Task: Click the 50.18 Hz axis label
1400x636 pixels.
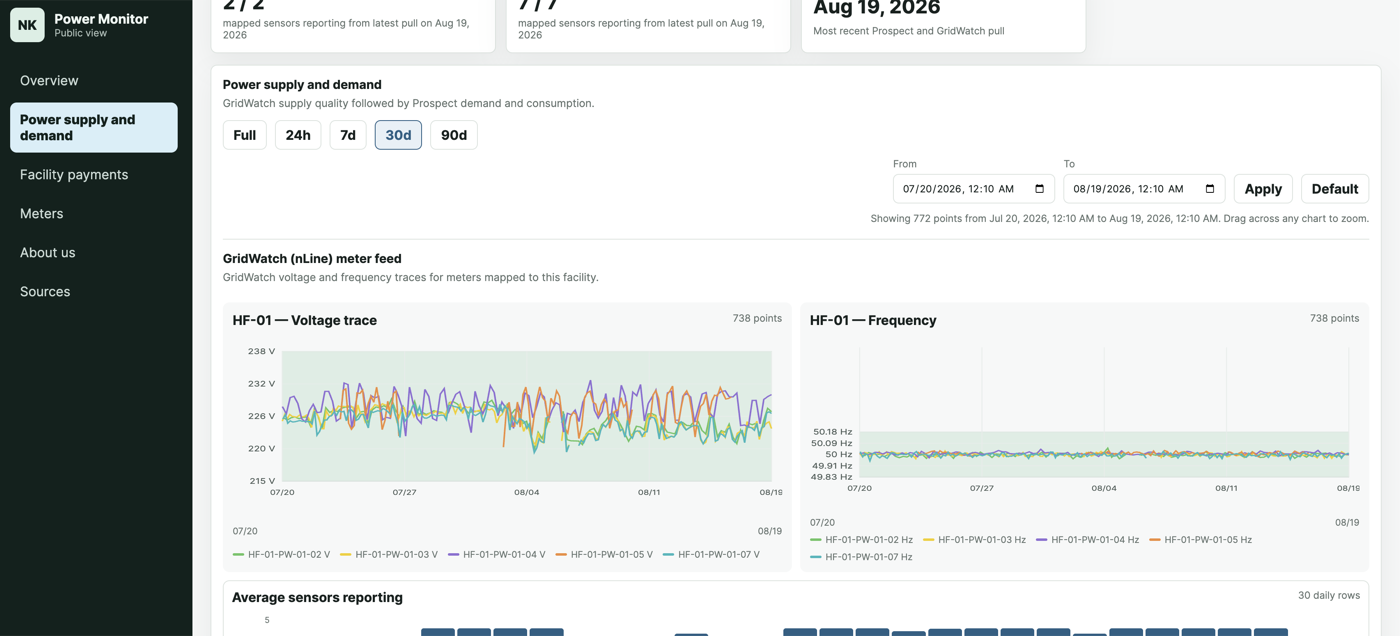Action: click(832, 432)
